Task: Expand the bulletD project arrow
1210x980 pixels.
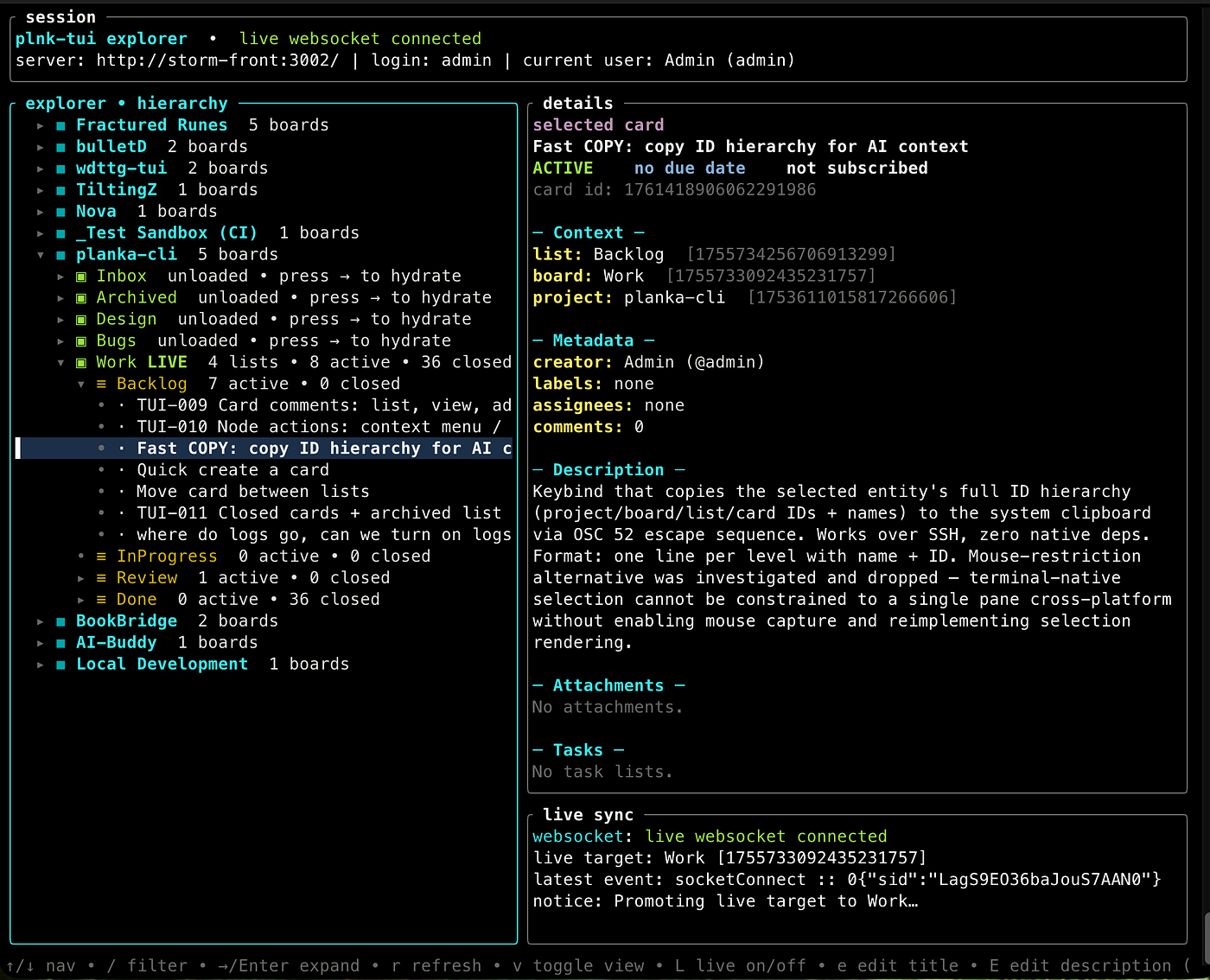Action: [x=40, y=147]
